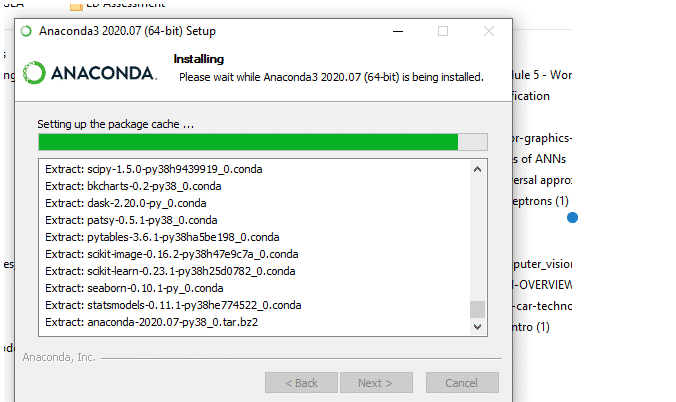Open the "eptrons (1)" item in background

tap(541, 201)
